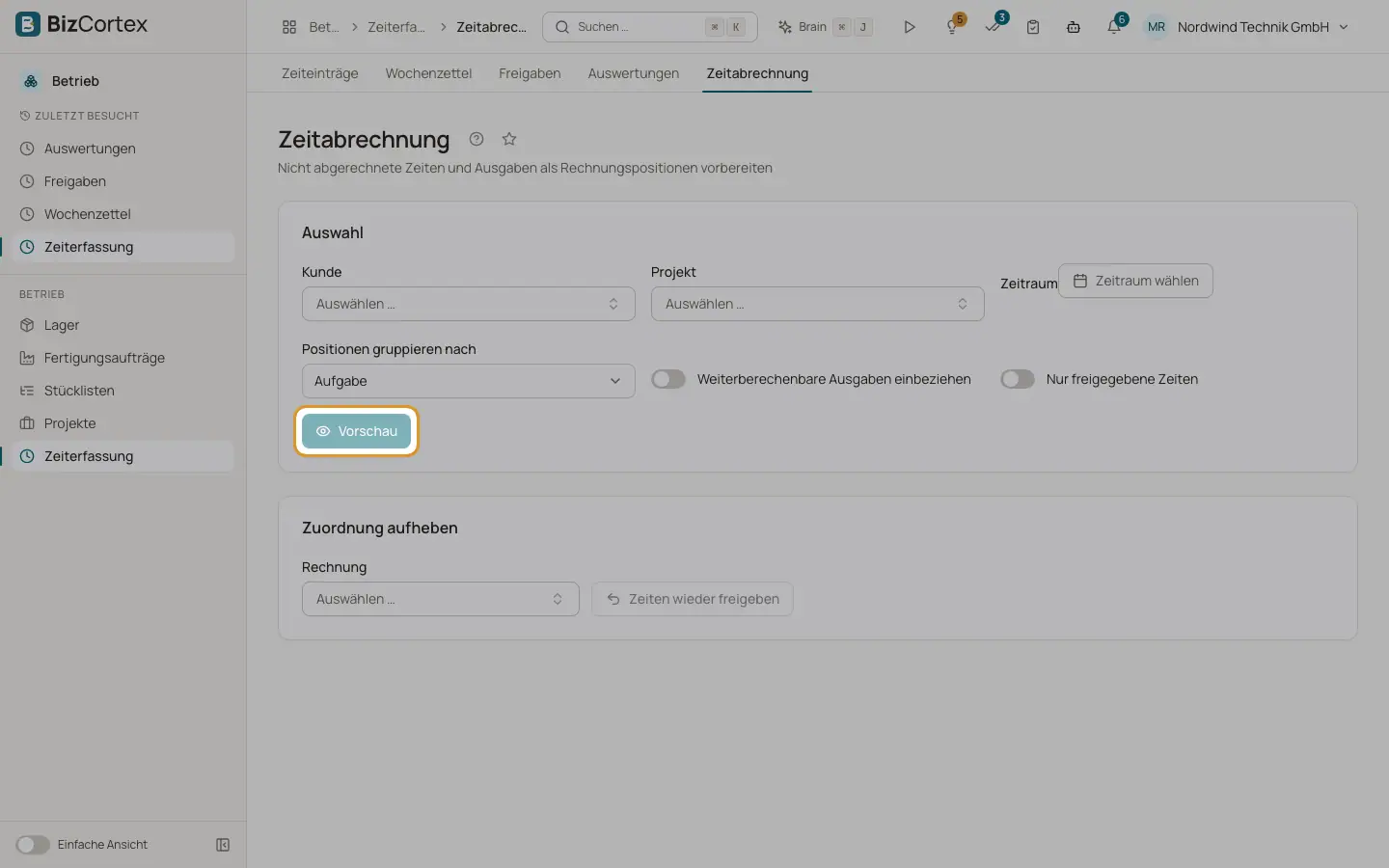Open the Rechnung dropdown
This screenshot has height=868, width=1389.
click(x=441, y=599)
